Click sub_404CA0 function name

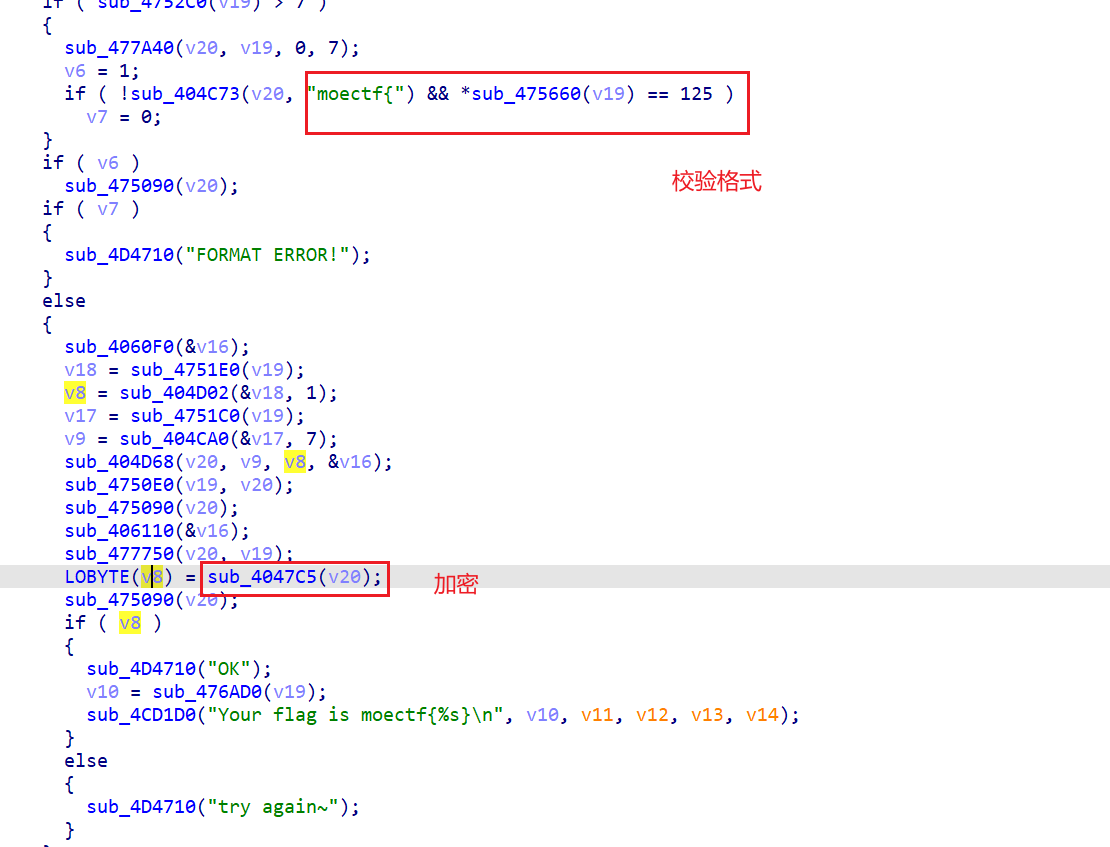click(174, 439)
